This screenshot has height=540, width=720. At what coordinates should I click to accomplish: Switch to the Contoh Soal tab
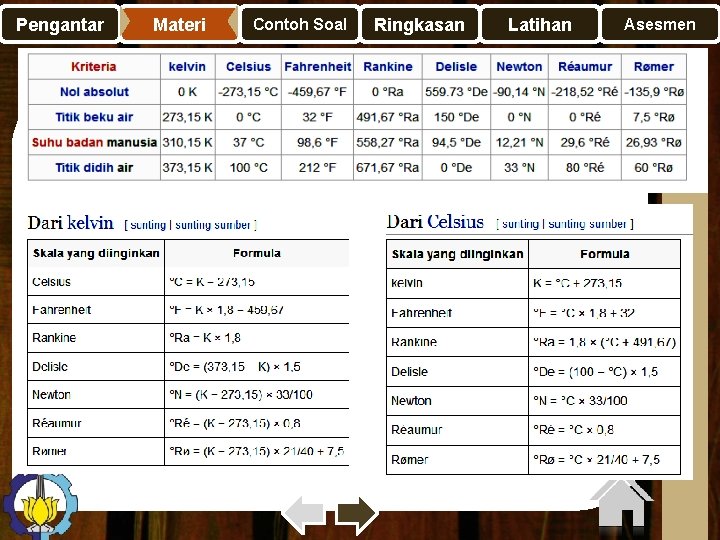pyautogui.click(x=300, y=24)
